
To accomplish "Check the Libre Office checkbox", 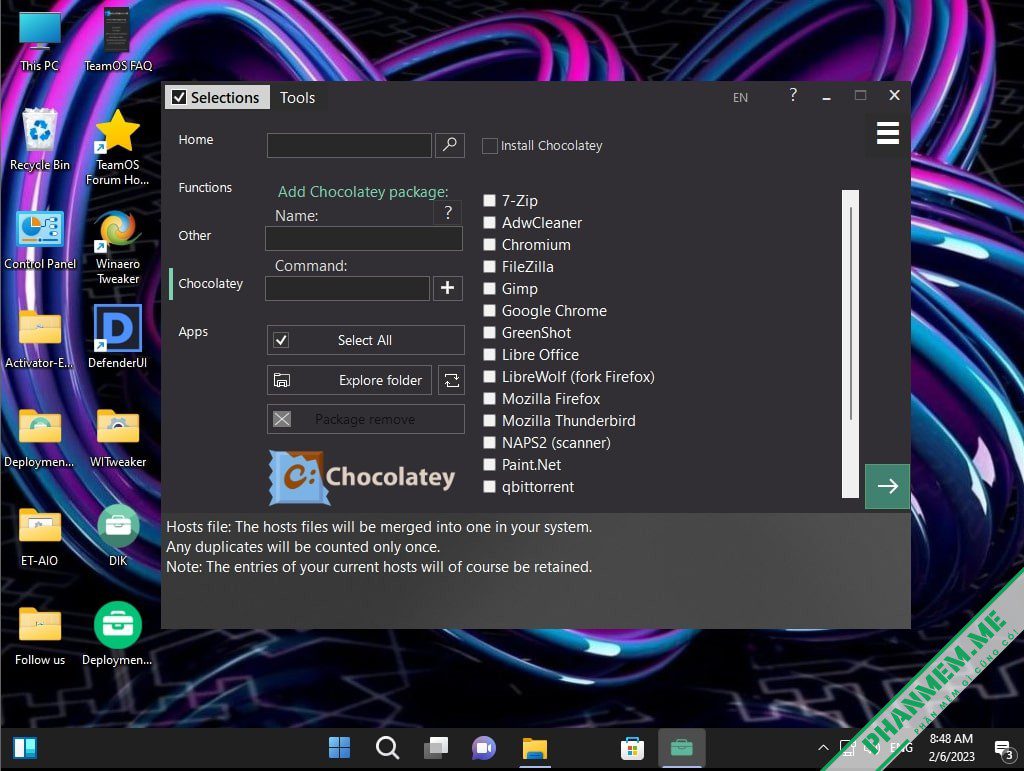I will 489,354.
